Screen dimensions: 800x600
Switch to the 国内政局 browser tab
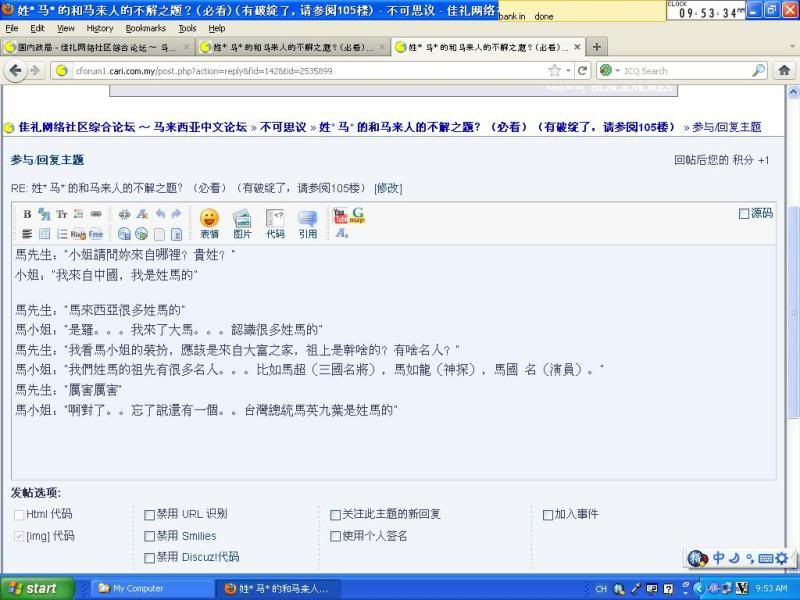click(x=95, y=47)
